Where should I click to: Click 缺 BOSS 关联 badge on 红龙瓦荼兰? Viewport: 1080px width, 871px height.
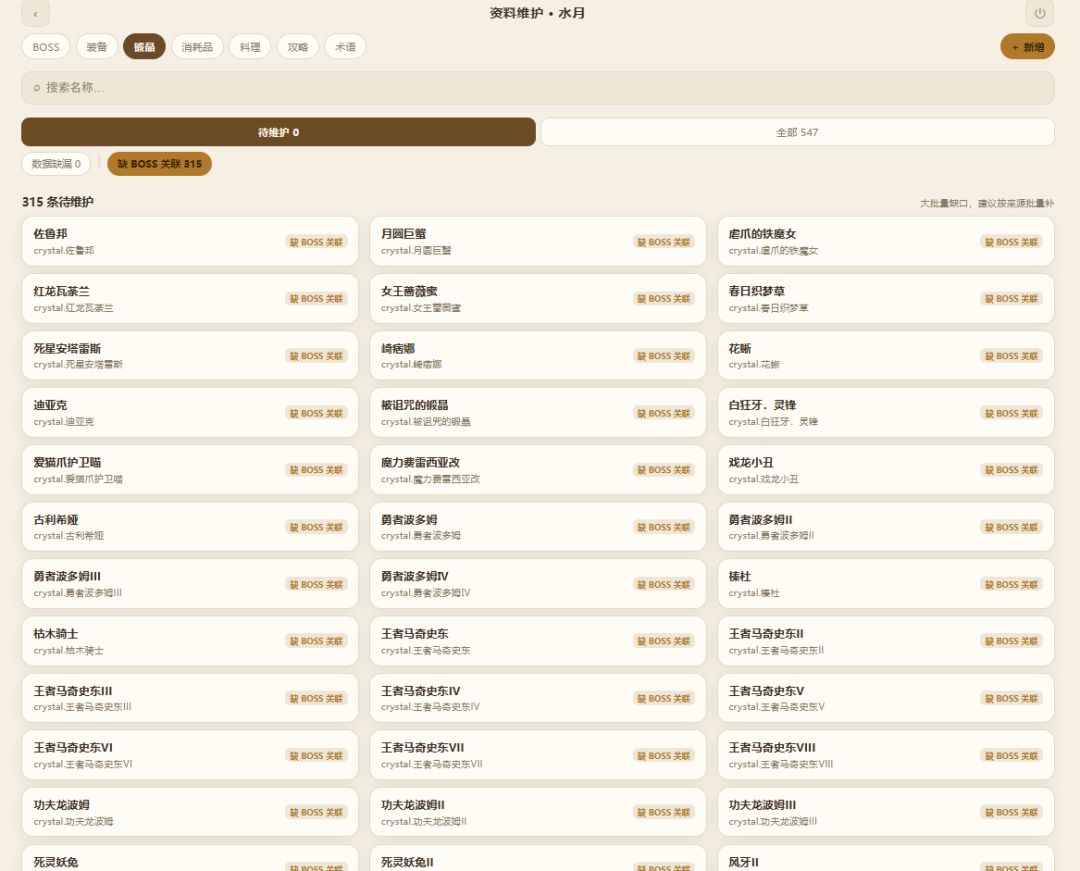point(316,299)
